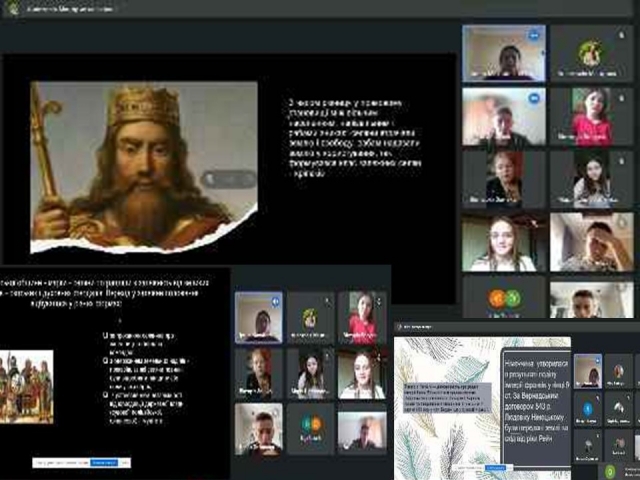This screenshot has height=480, width=640.
Task: Select the orange-teal avatar tile in the bottom-left window
Action: [x=311, y=429]
